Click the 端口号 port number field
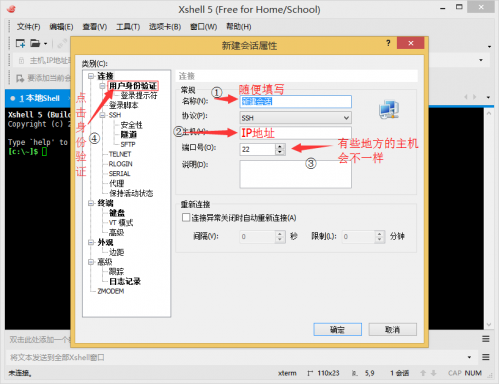Viewport: 499px width, 384px height. coord(258,149)
